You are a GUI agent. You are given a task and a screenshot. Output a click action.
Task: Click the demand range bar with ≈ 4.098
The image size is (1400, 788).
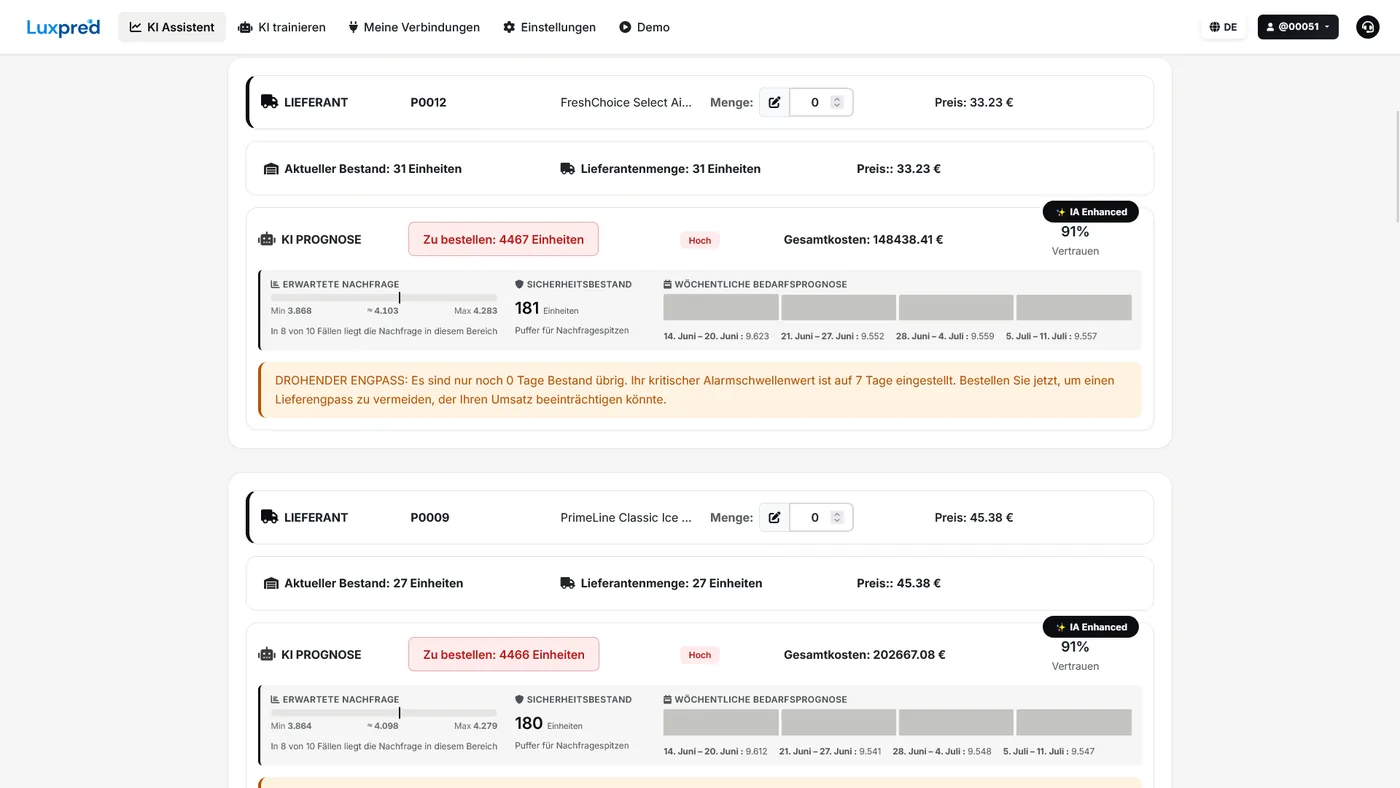384,713
